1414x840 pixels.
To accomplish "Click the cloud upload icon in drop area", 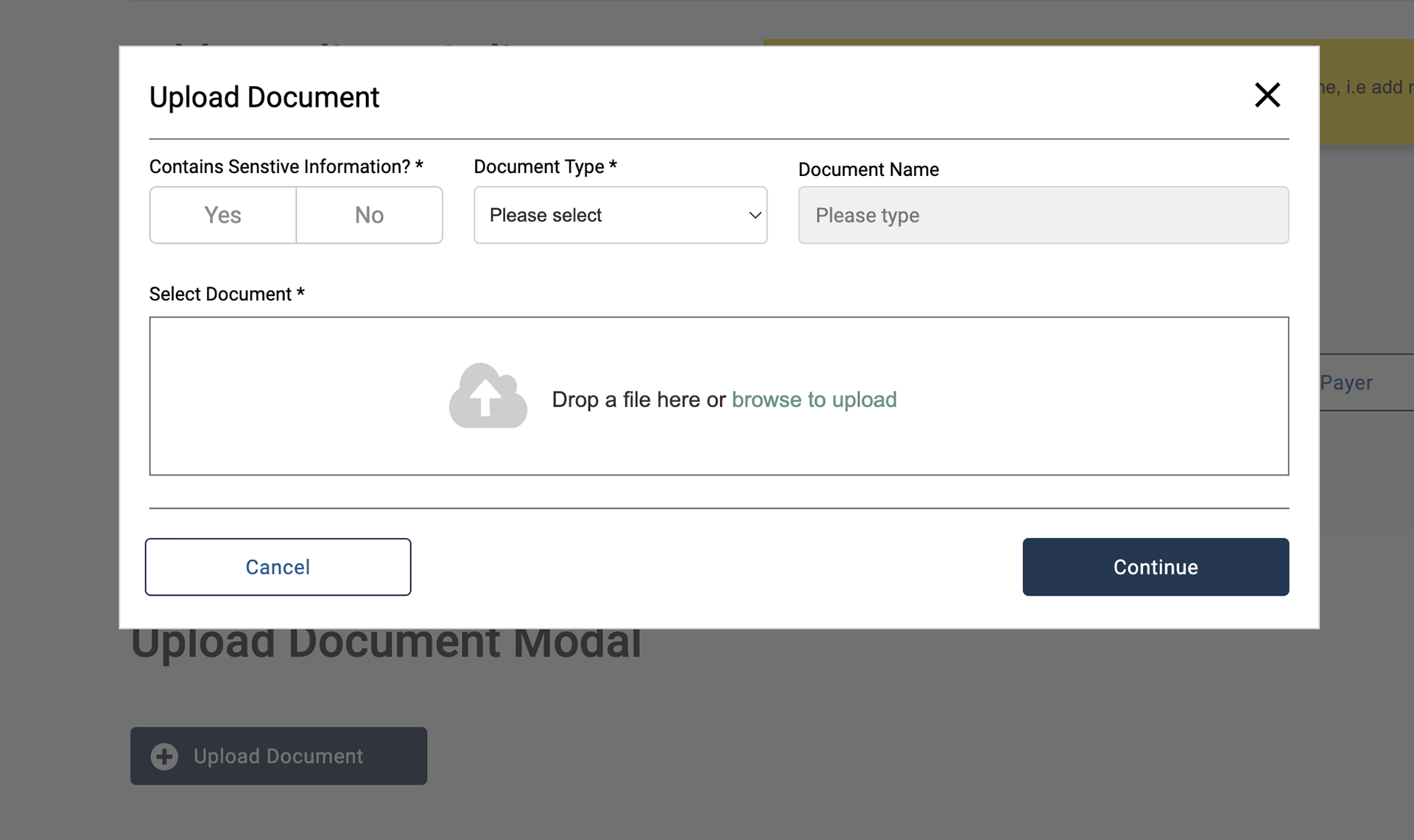I will [x=488, y=395].
